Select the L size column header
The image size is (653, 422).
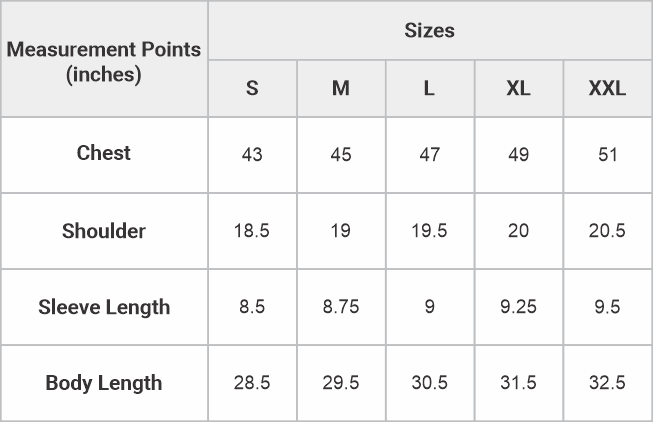pos(429,88)
